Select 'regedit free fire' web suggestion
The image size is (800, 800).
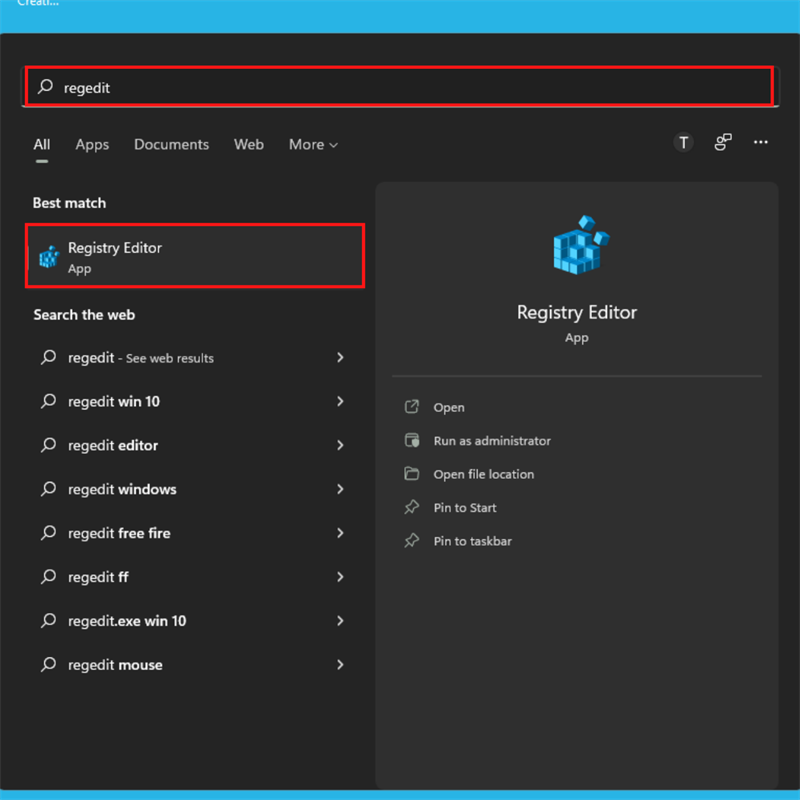[195, 533]
